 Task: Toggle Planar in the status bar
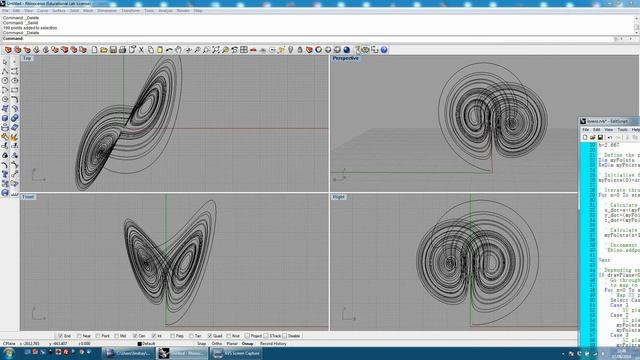point(232,344)
